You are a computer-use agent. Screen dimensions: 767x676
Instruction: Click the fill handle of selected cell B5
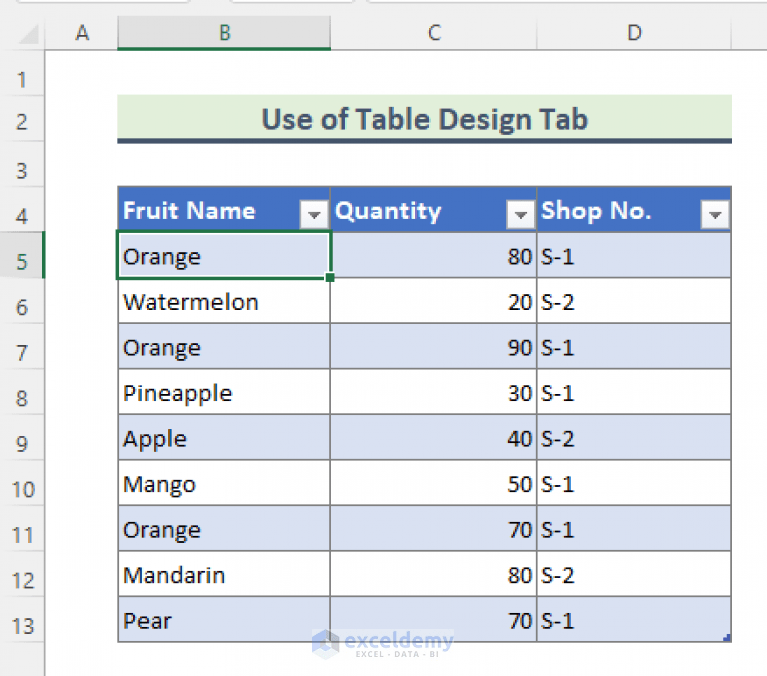(330, 277)
